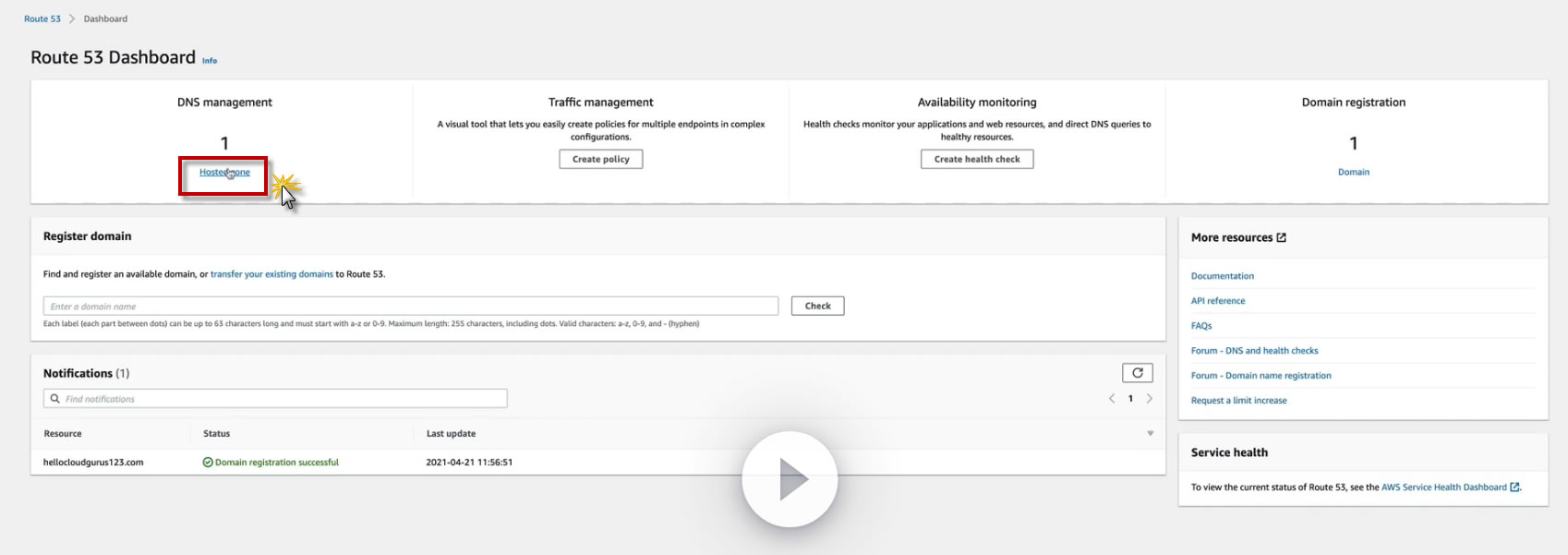Open the API reference link
This screenshot has height=555, width=1568.
tap(1218, 301)
